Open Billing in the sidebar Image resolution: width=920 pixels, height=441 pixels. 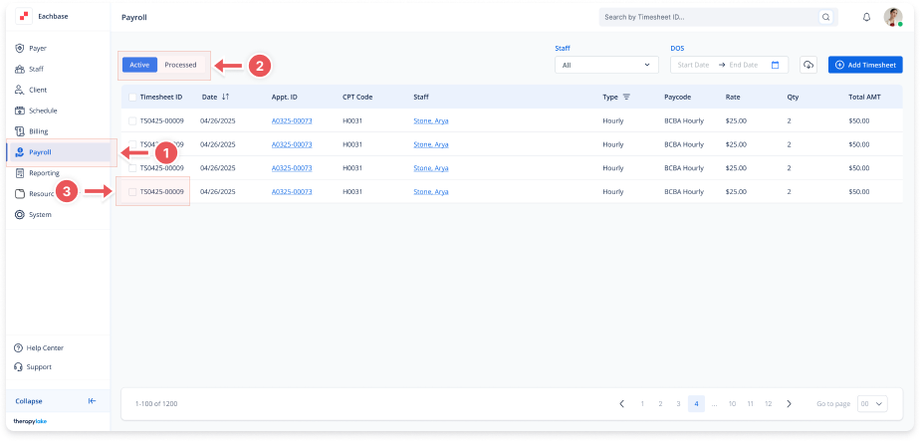point(38,131)
